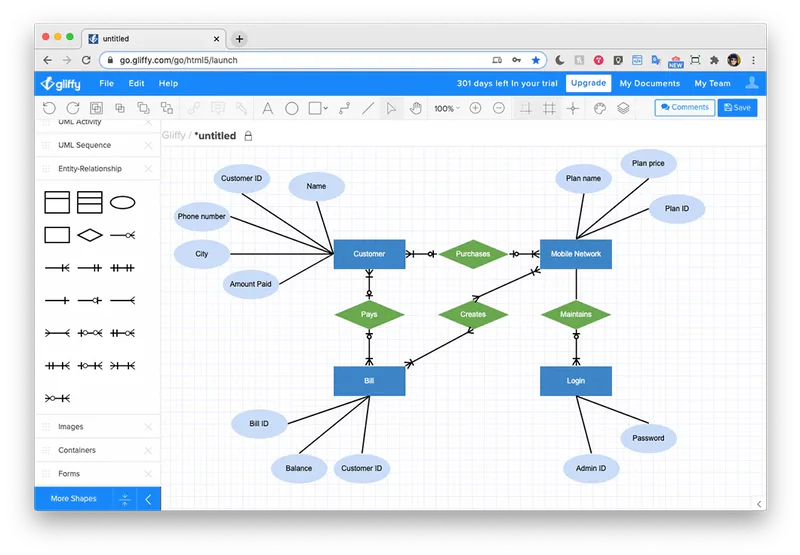Select the diamond relationship shape in the library
Image resolution: width=800 pixels, height=555 pixels.
pyautogui.click(x=90, y=235)
